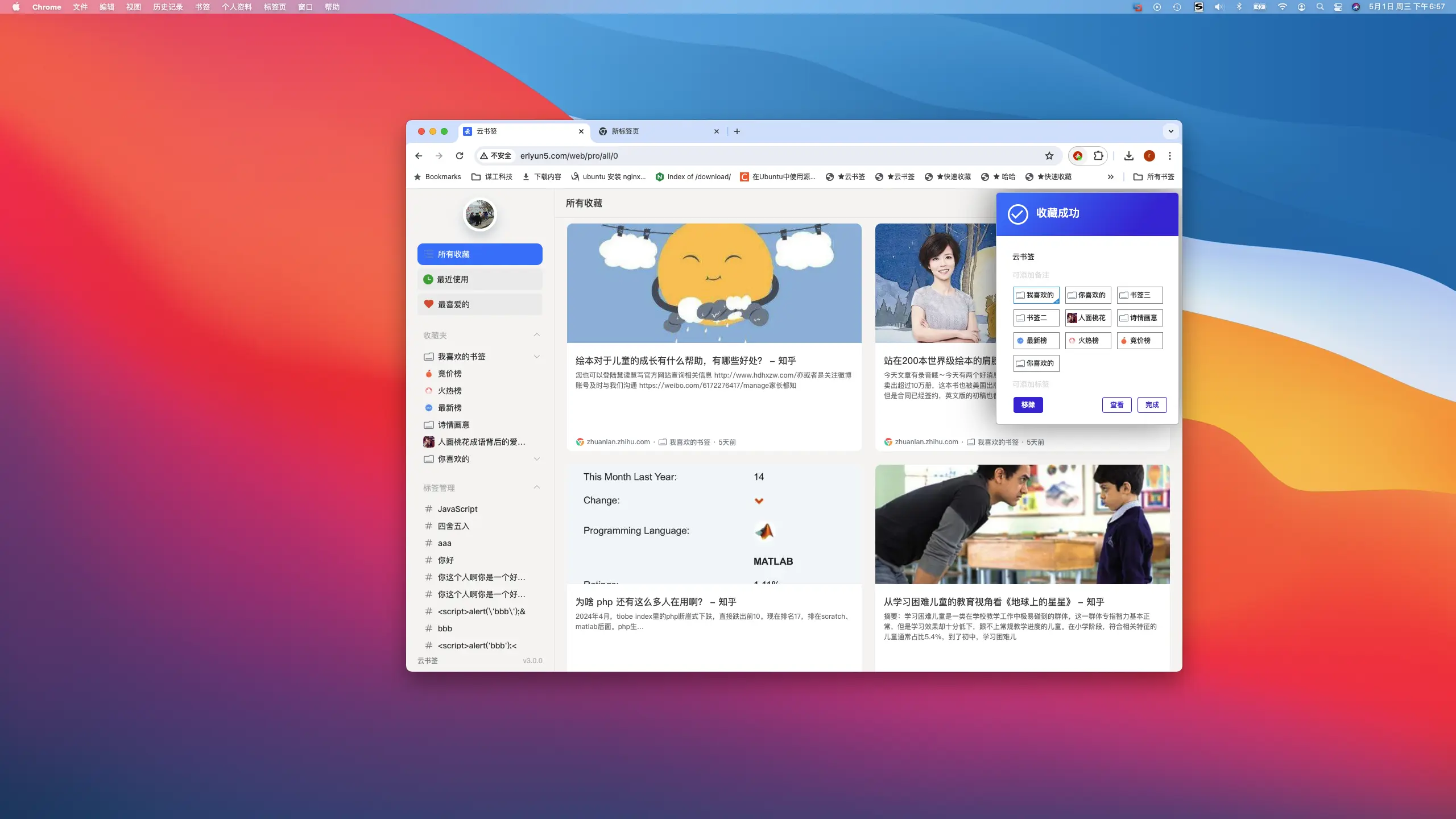Click the browser back arrow
This screenshot has width=1456, height=819.
(x=419, y=156)
